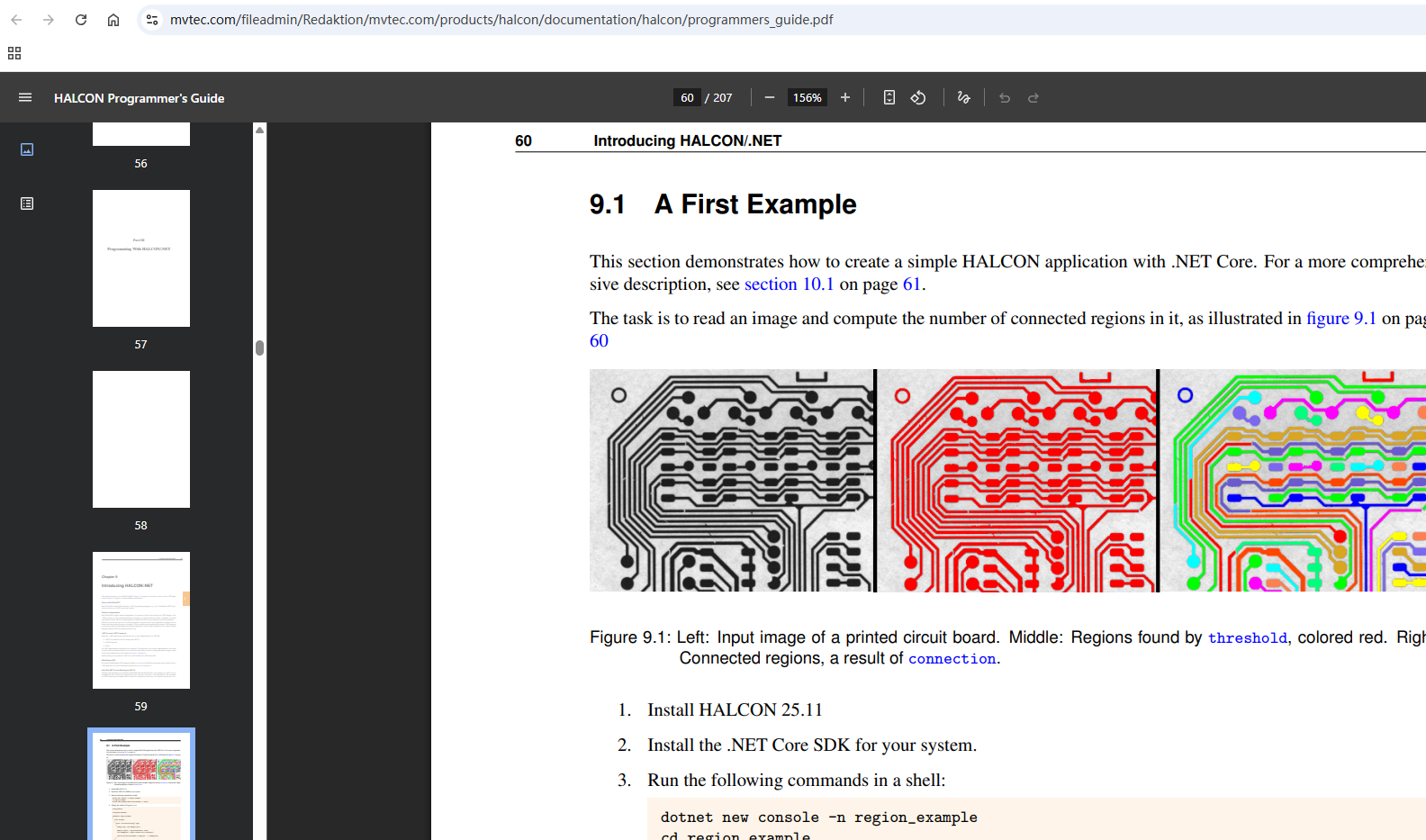This screenshot has width=1426, height=840.
Task: Click the 'Introducing HALCON/.NET' page header
Action: click(x=688, y=140)
